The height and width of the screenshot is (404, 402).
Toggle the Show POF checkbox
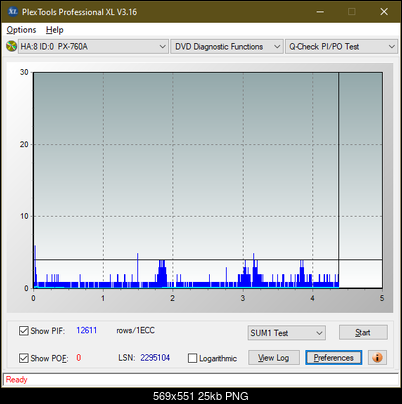click(x=24, y=358)
